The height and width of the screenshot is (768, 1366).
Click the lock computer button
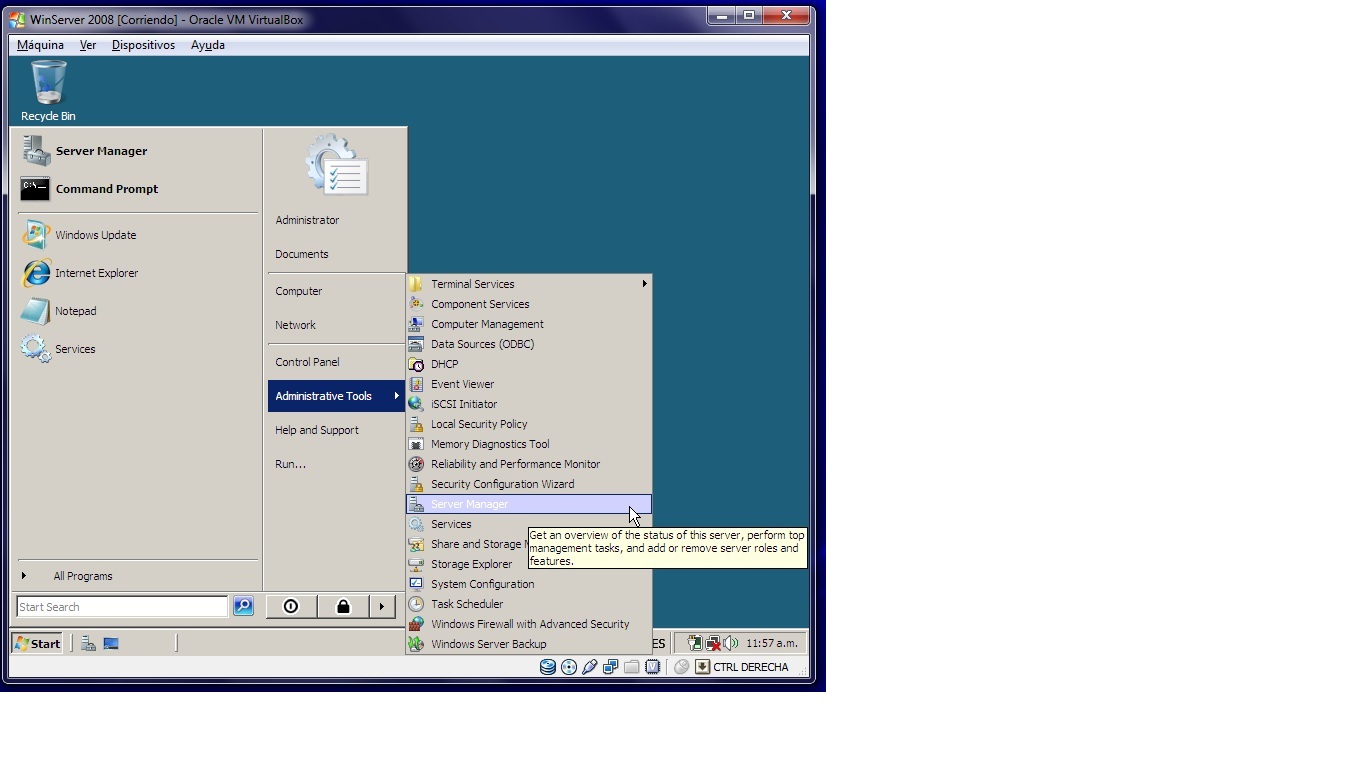(x=343, y=606)
